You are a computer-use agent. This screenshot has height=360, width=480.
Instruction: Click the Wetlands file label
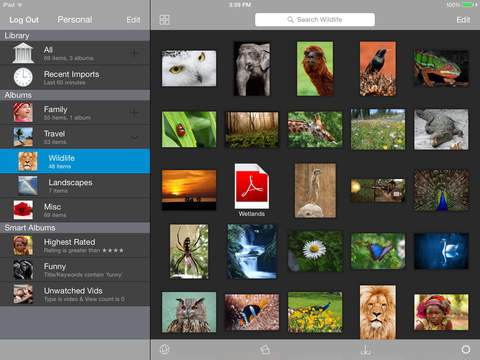click(x=252, y=214)
